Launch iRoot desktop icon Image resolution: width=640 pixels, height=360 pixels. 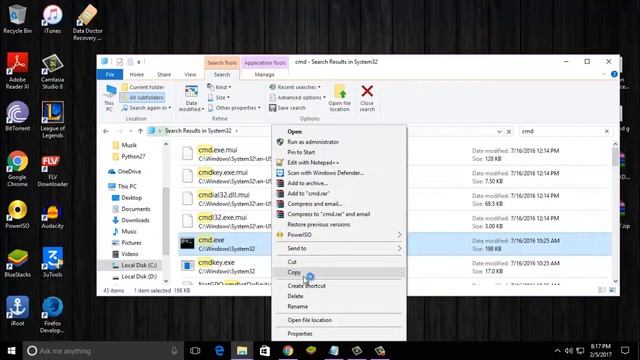coord(17,311)
